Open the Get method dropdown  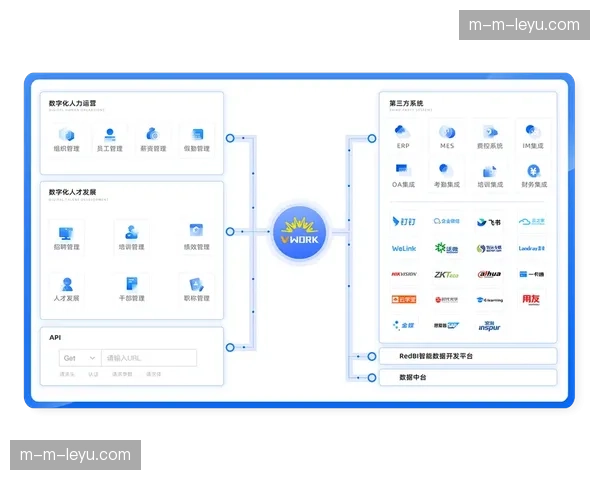[80, 357]
